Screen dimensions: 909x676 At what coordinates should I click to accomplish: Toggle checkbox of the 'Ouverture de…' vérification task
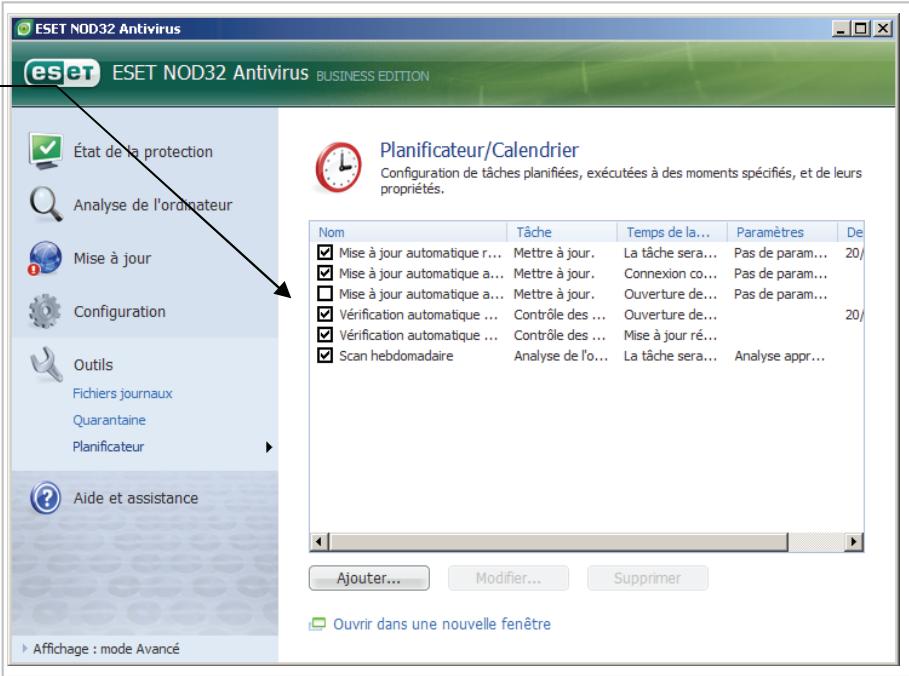point(325,314)
